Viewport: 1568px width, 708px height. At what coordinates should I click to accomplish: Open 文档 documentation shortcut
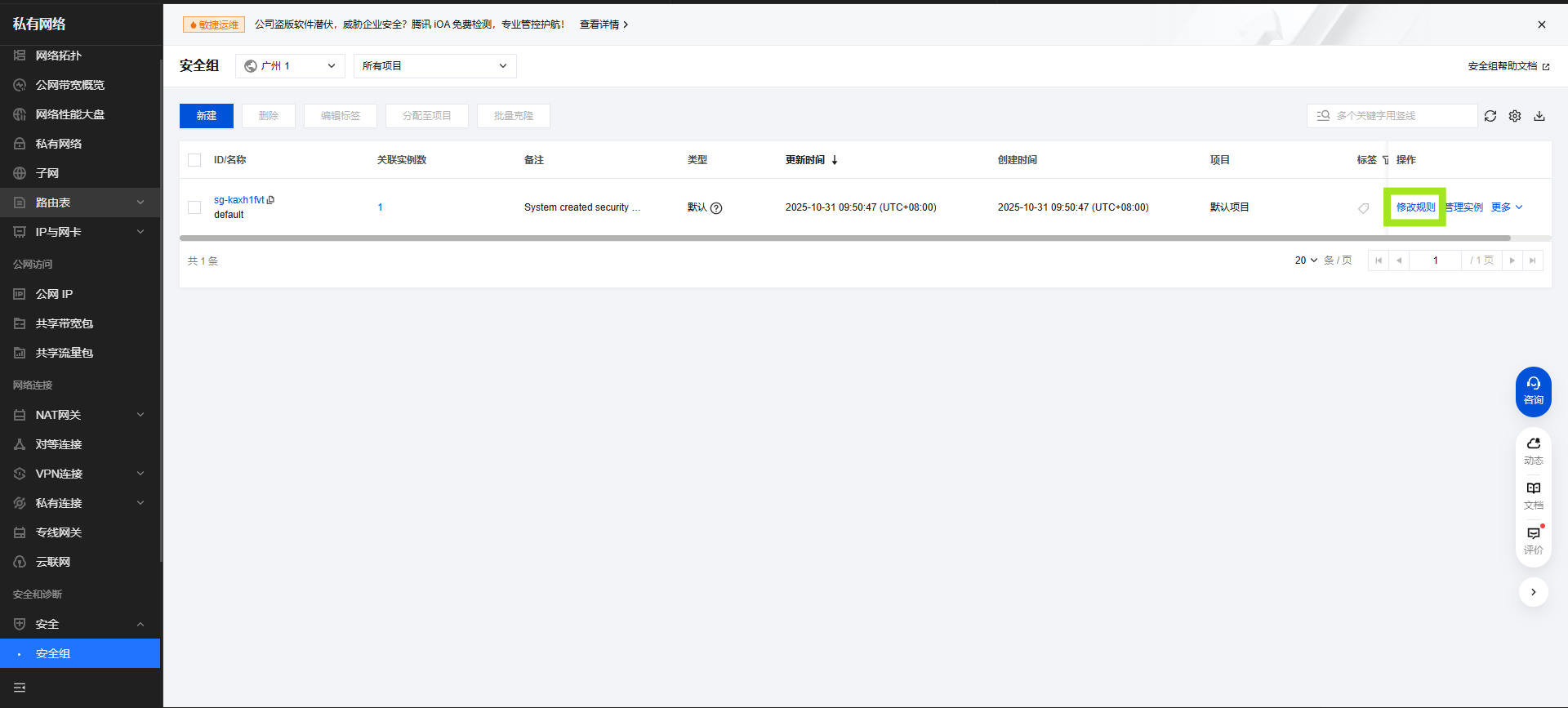point(1534,496)
